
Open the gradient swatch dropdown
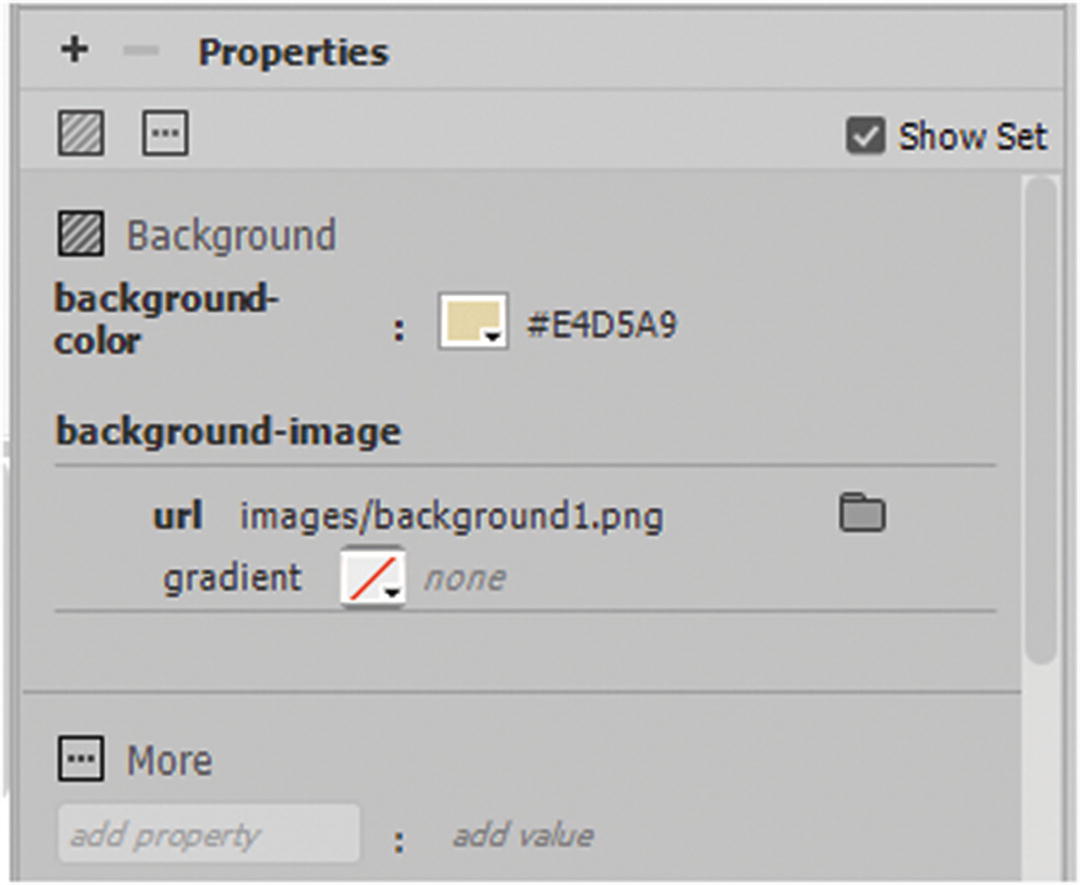[373, 577]
